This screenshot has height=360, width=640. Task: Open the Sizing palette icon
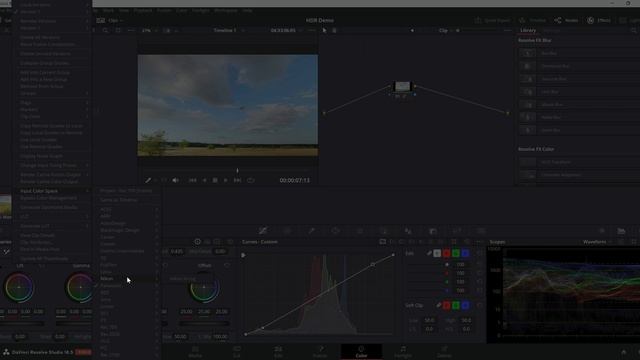(457, 231)
